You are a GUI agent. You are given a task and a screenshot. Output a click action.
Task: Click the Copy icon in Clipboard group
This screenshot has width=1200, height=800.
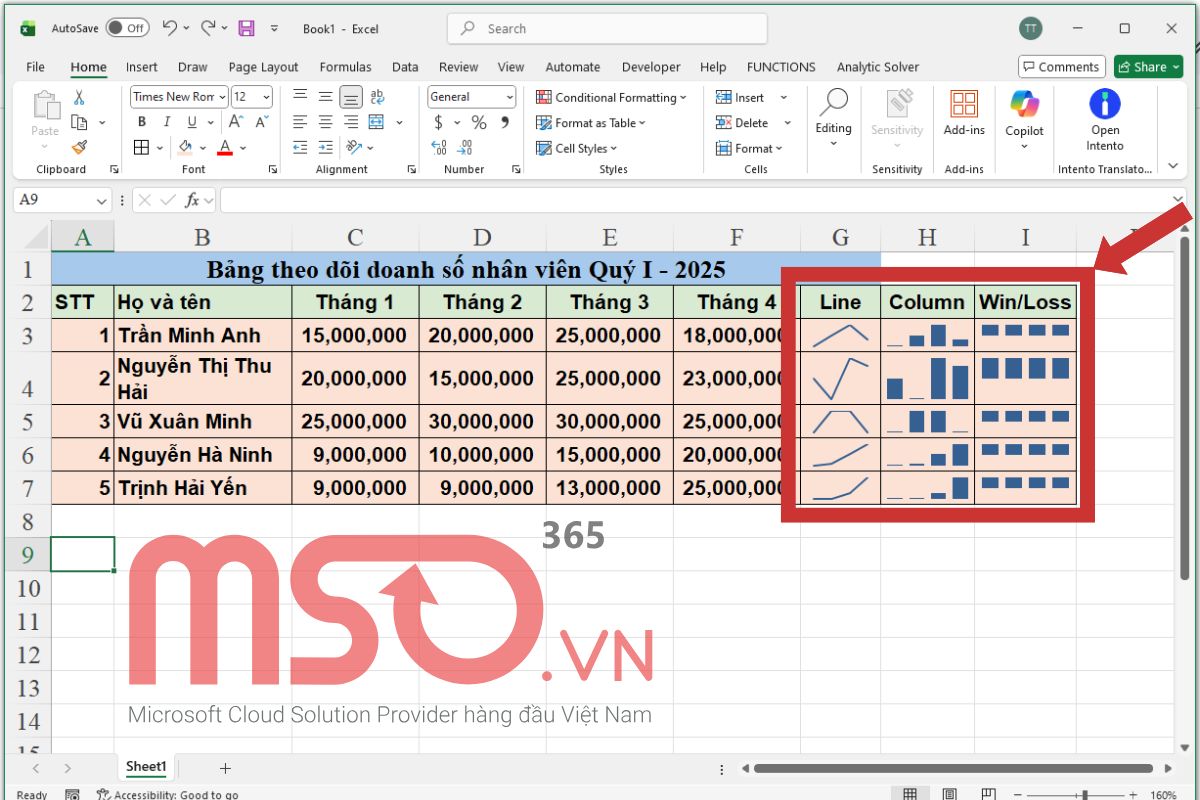[x=79, y=122]
